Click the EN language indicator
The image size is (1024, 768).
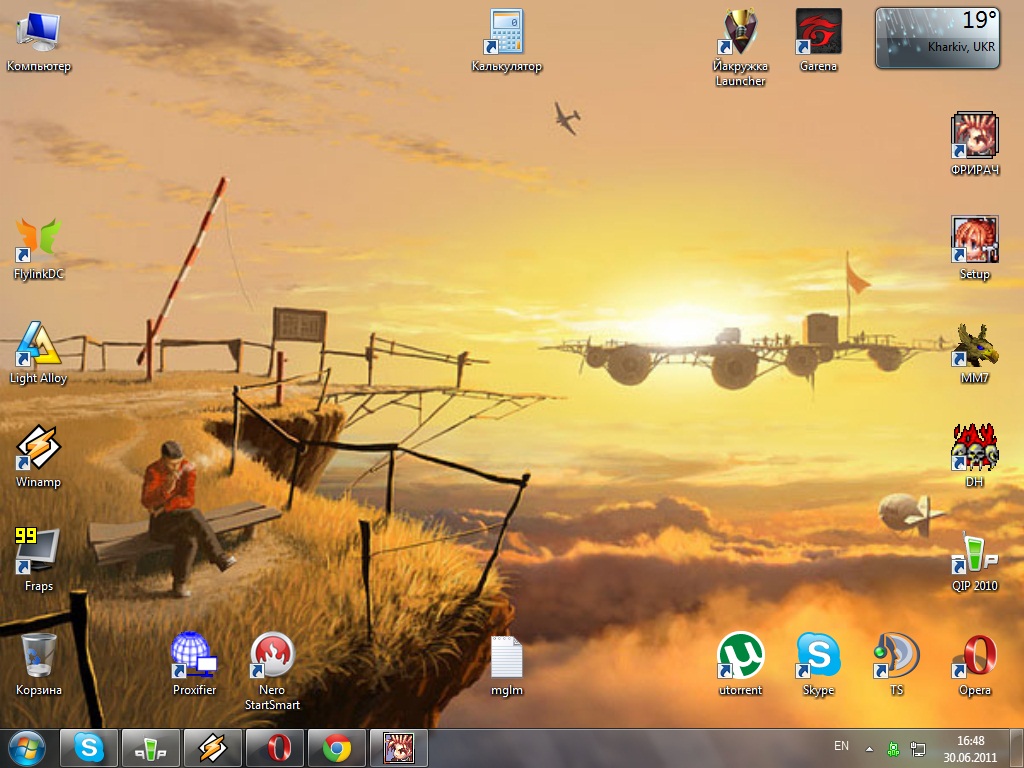point(841,746)
